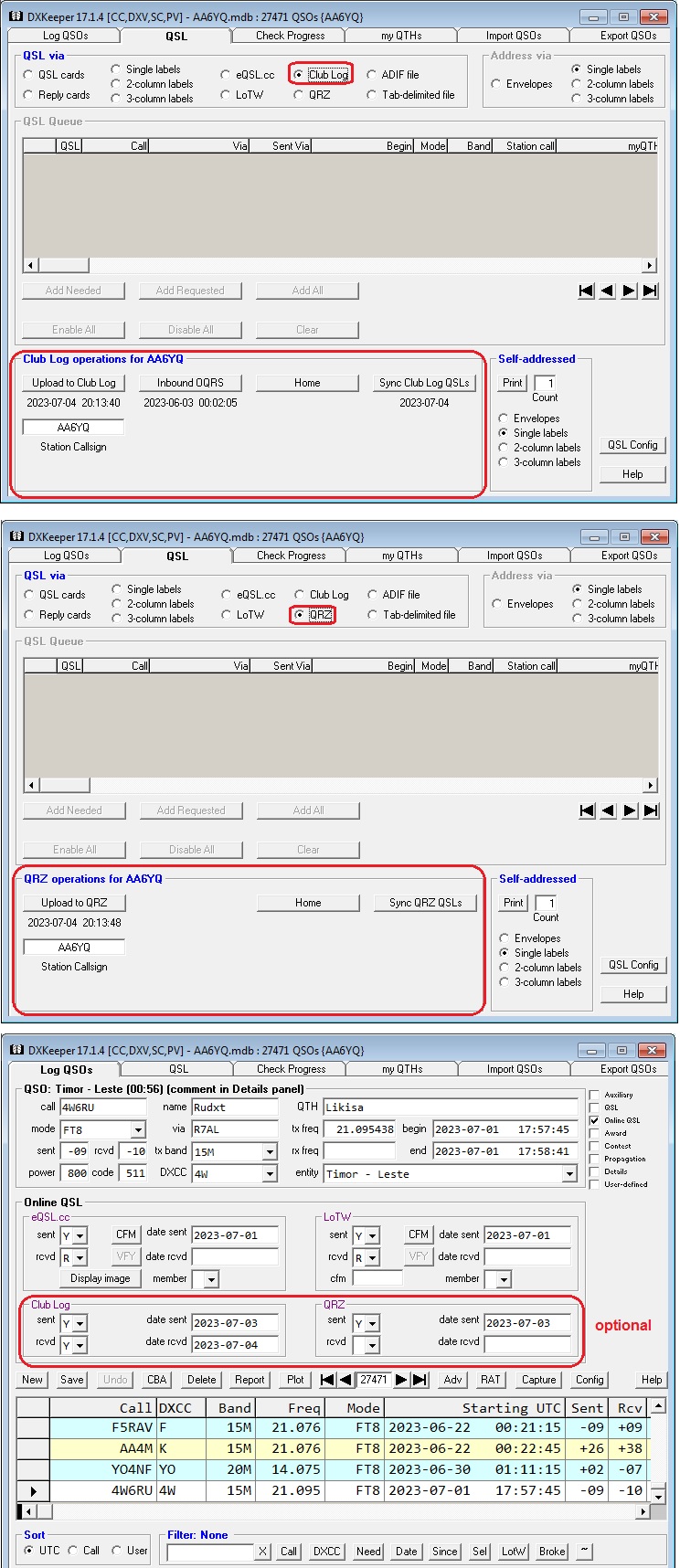
Task: Jump to last QSO before Adv button
Action: tap(420, 1380)
